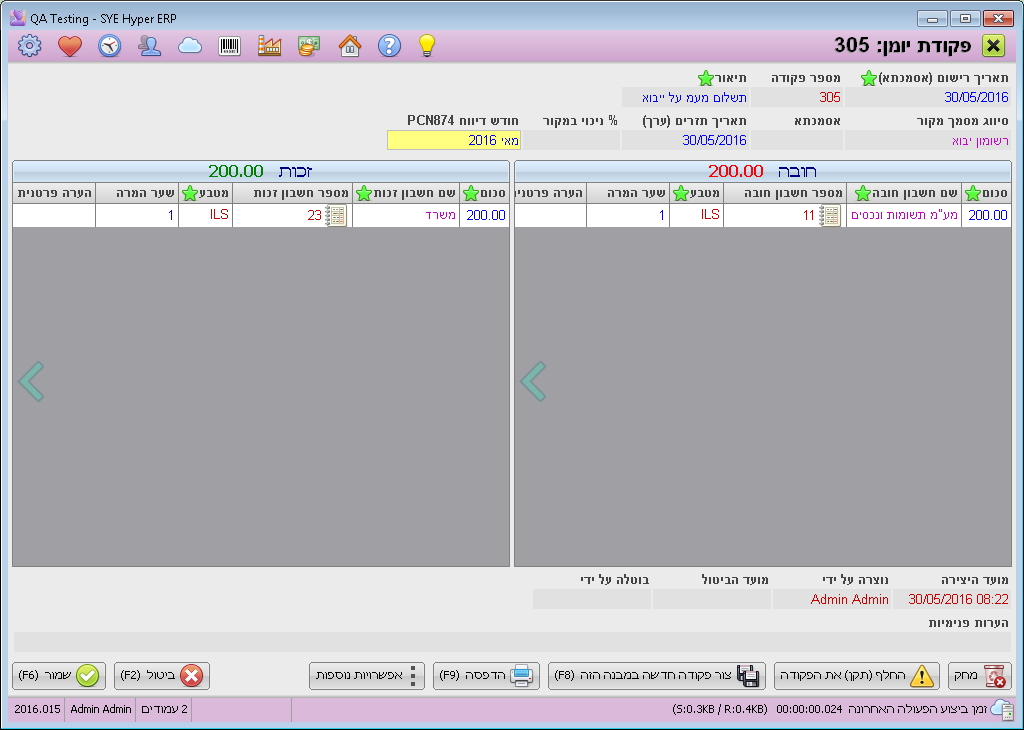Open help question mark icon
The image size is (1024, 730).
click(x=389, y=46)
